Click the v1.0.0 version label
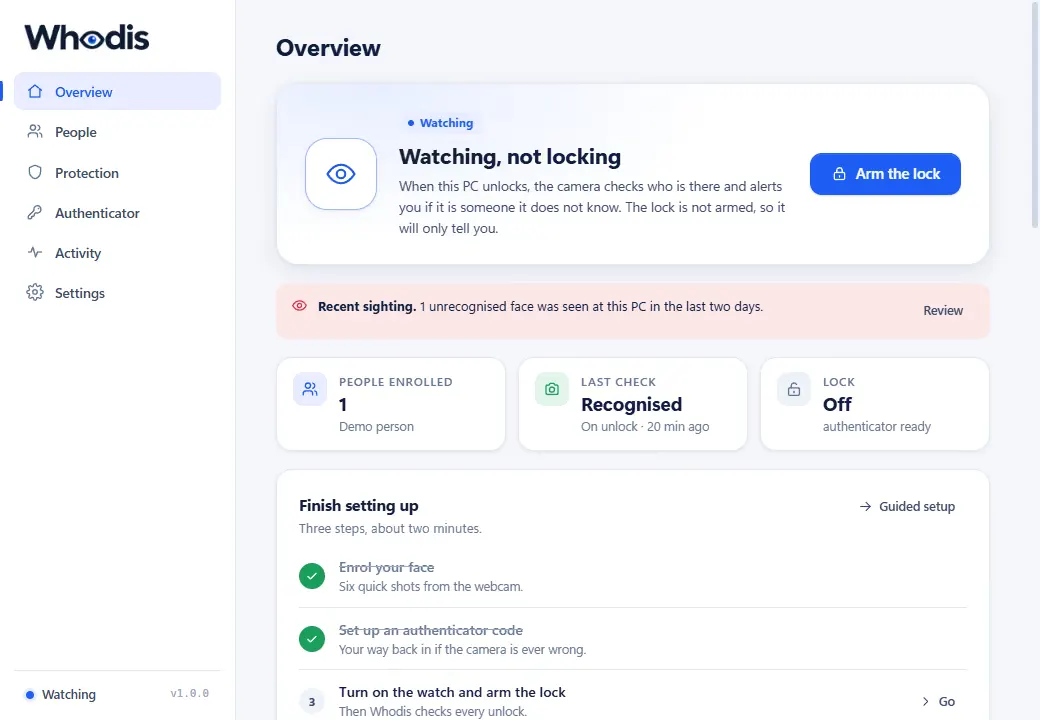 coord(190,693)
